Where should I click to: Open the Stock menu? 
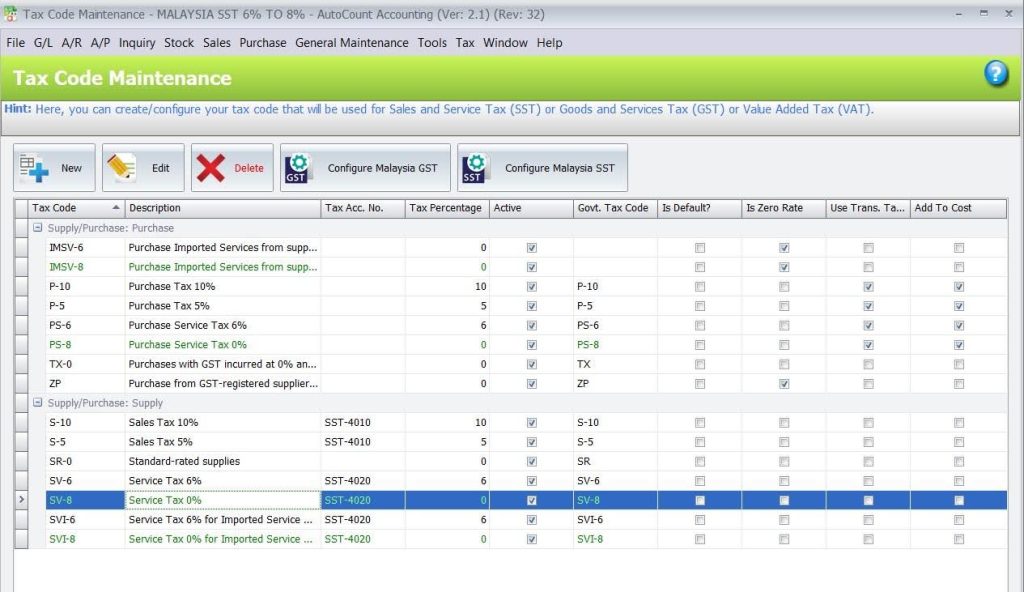(x=179, y=43)
